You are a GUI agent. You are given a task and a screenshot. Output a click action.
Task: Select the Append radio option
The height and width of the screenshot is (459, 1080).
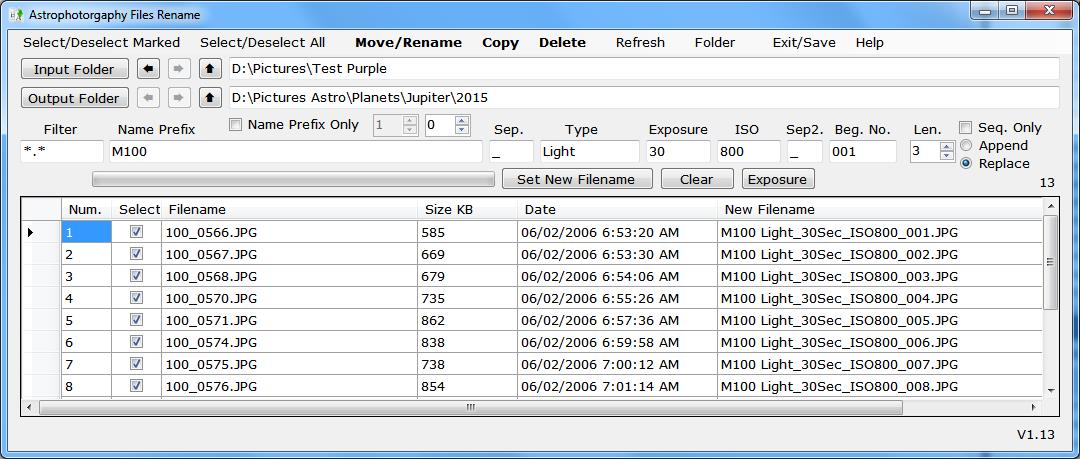tap(966, 146)
